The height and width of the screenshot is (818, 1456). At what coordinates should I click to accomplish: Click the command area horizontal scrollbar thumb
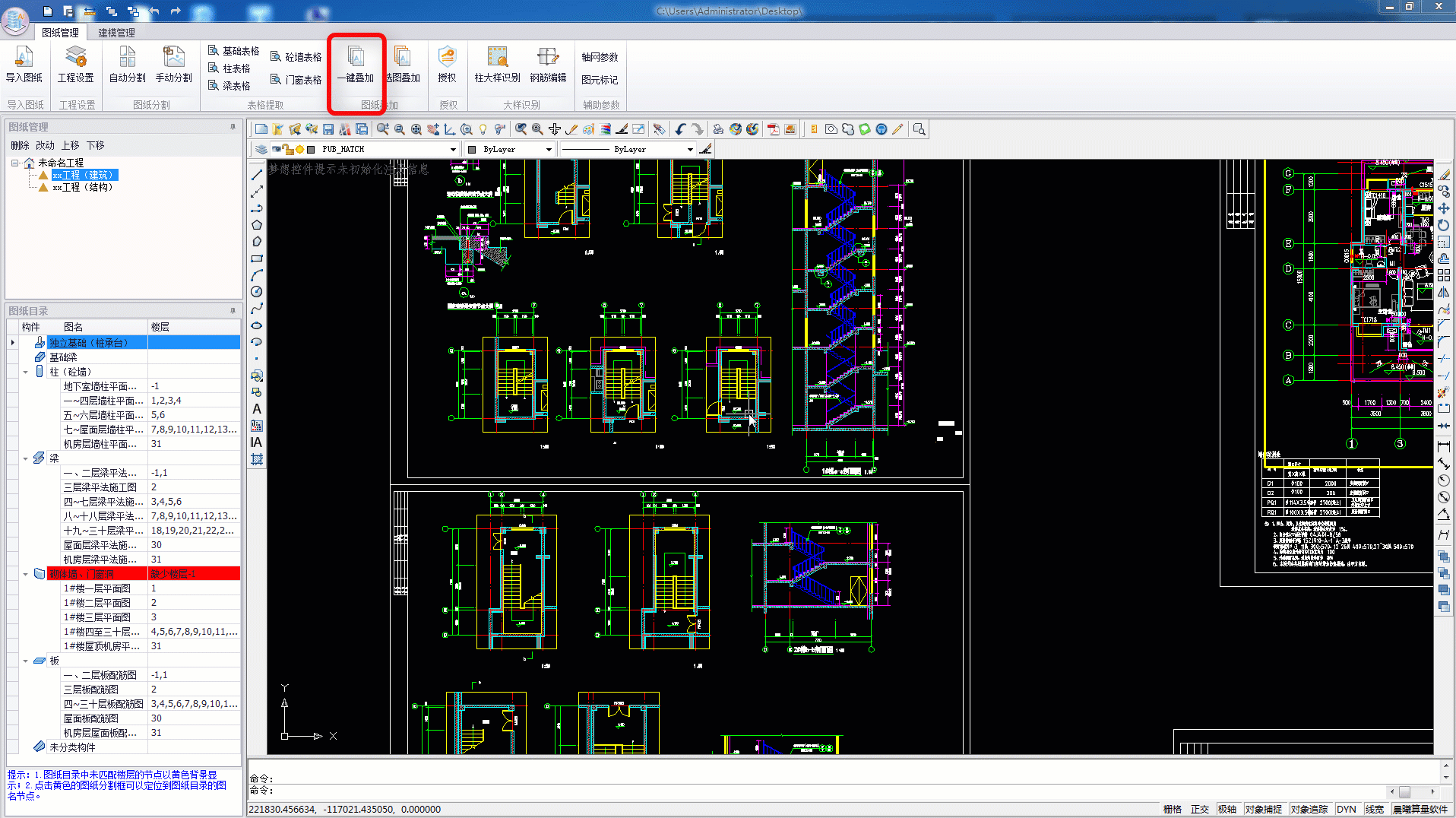coord(1404,791)
